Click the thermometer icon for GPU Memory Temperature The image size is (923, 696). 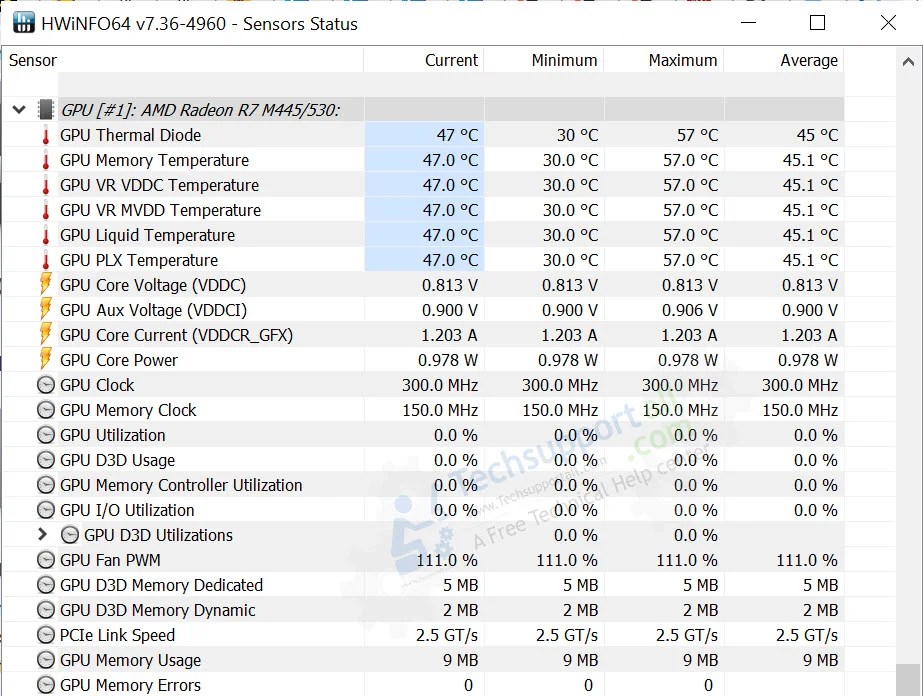45,160
